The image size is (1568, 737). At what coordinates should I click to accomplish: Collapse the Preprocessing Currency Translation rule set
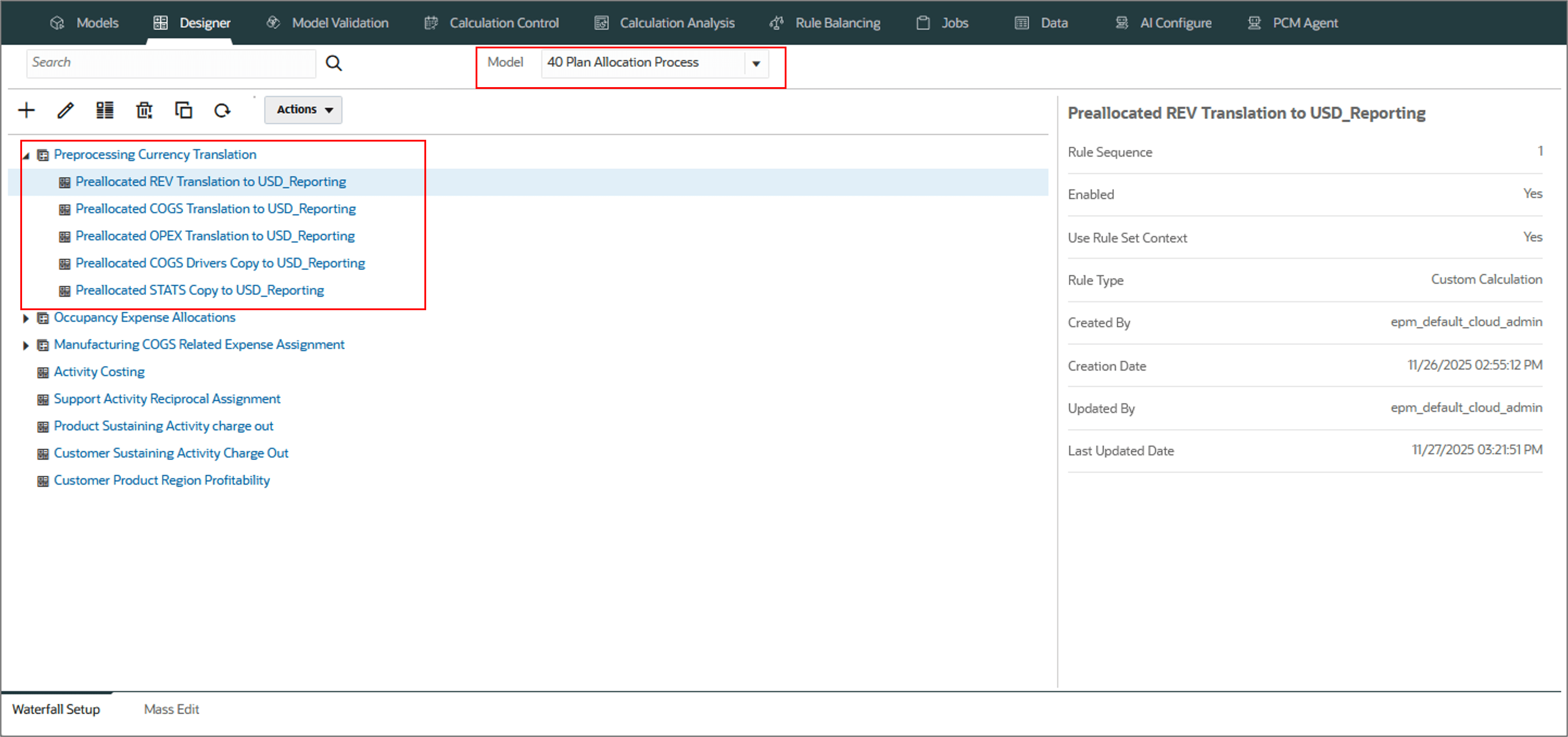click(26, 156)
